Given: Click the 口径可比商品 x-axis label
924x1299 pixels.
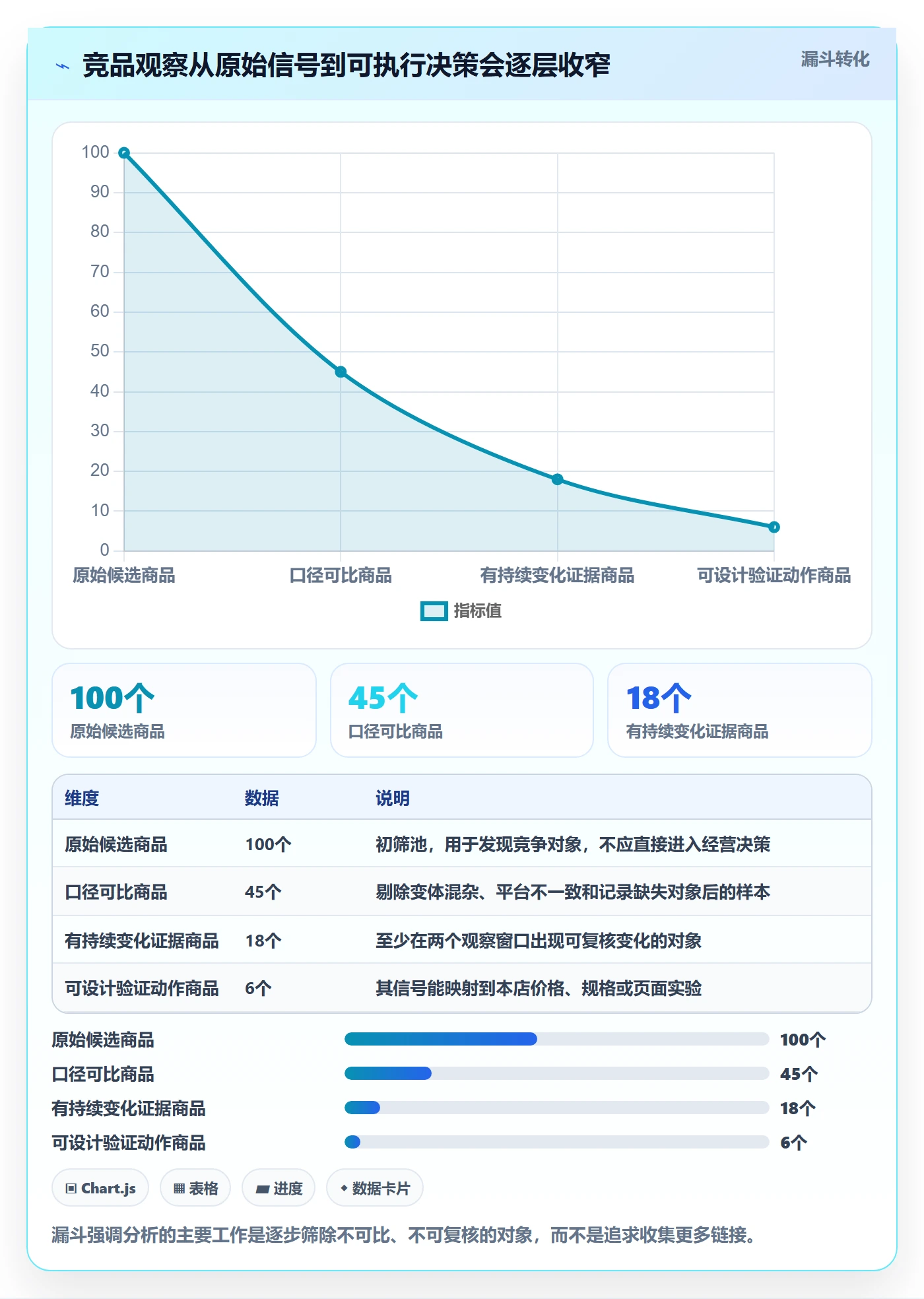Looking at the screenshot, I should 341,576.
